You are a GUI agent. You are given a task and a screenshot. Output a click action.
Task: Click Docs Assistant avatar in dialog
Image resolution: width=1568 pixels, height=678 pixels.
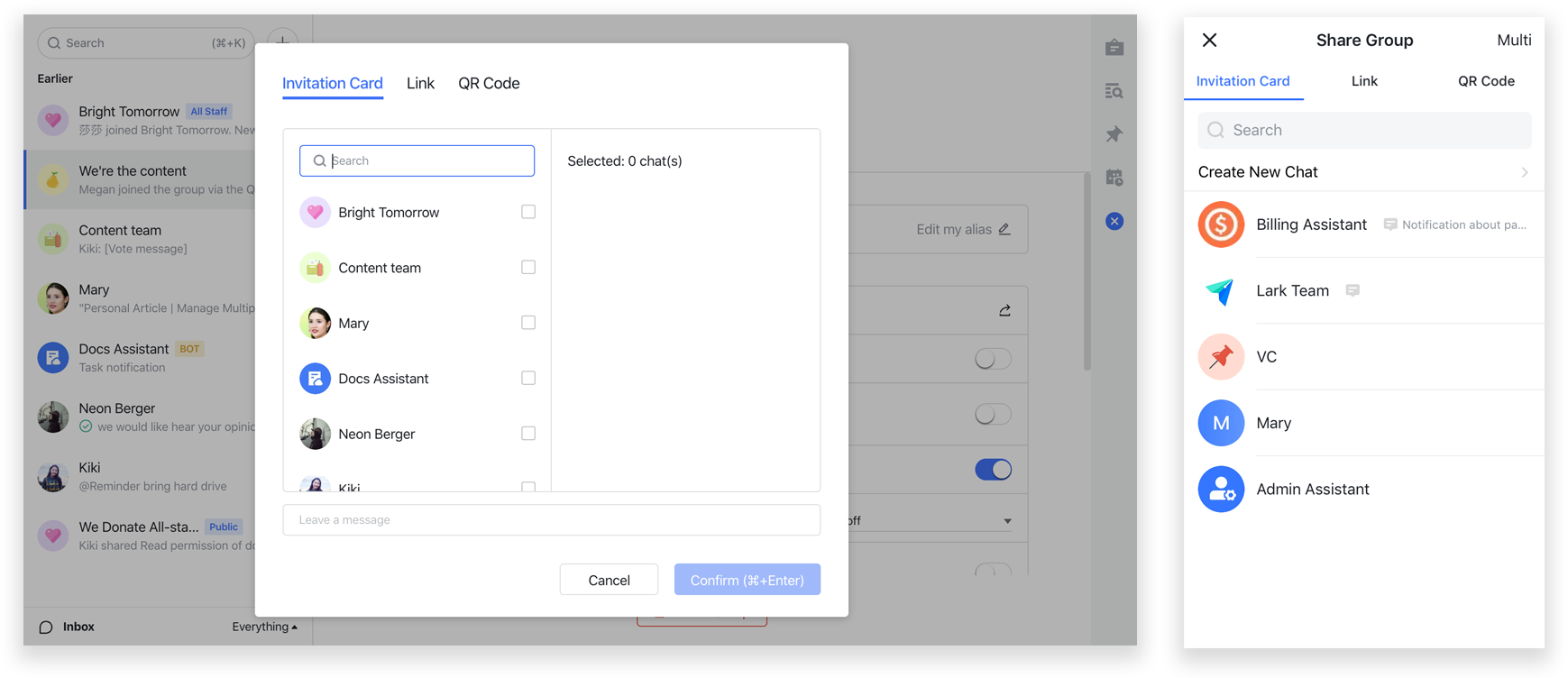click(x=315, y=379)
